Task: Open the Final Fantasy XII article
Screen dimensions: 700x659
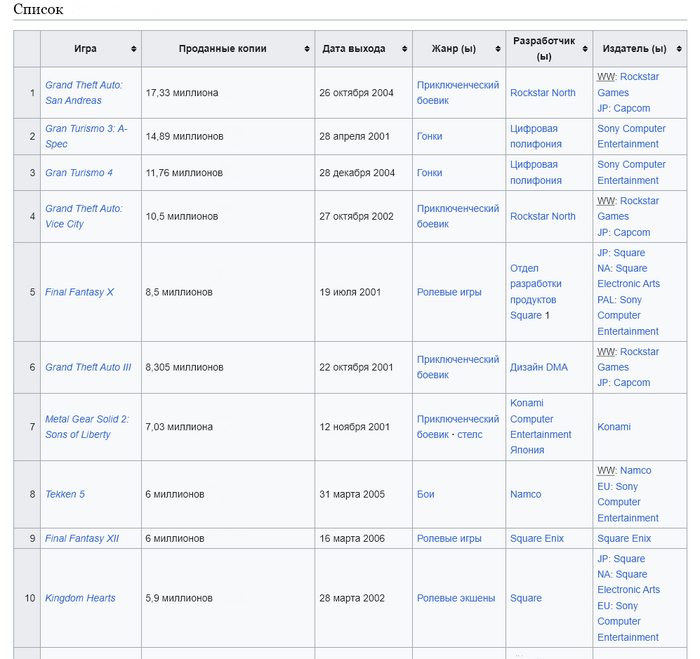Action: tap(82, 538)
